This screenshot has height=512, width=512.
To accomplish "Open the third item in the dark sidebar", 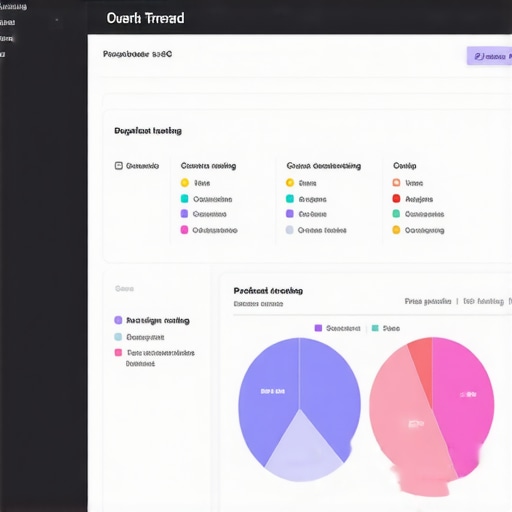I will pyautogui.click(x=7, y=38).
